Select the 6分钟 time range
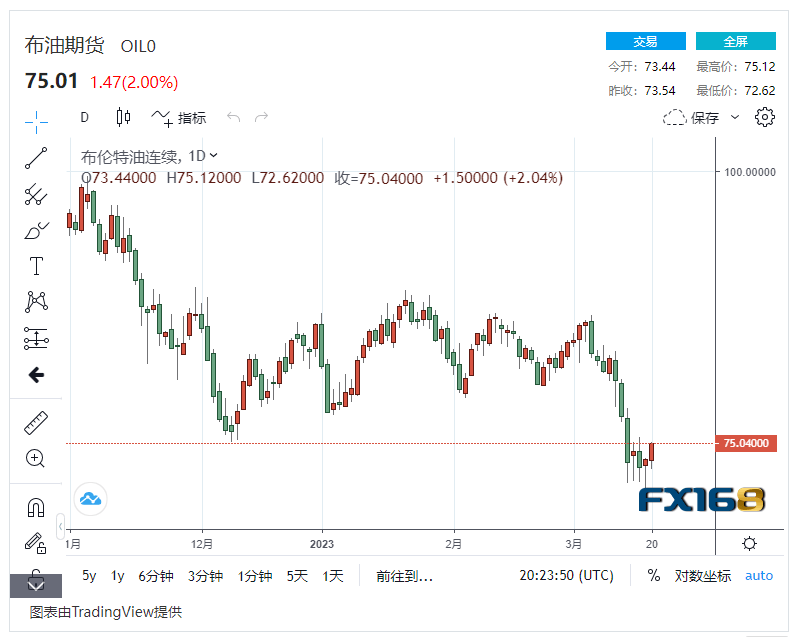Viewport: 798px width, 637px height. pyautogui.click(x=156, y=576)
